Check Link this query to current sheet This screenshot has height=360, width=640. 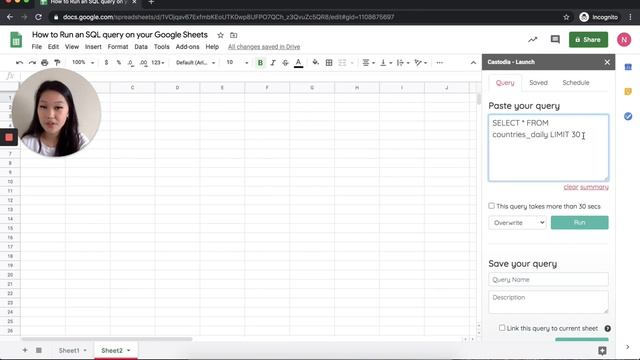502,328
